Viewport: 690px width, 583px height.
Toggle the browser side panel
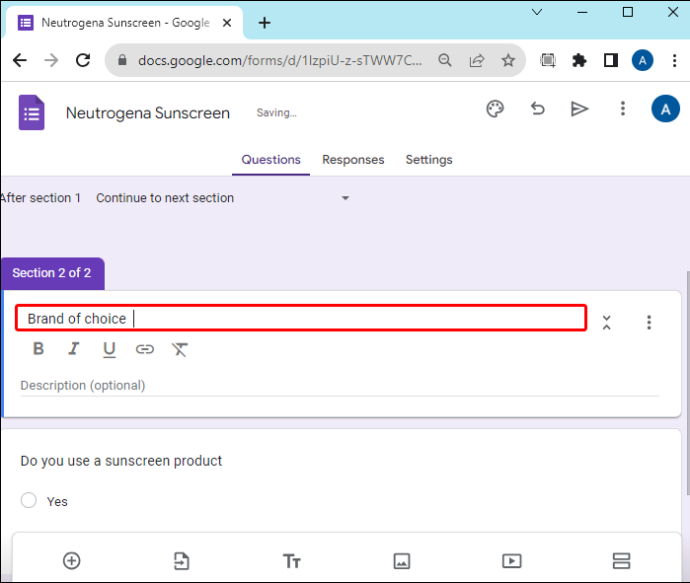[x=611, y=60]
